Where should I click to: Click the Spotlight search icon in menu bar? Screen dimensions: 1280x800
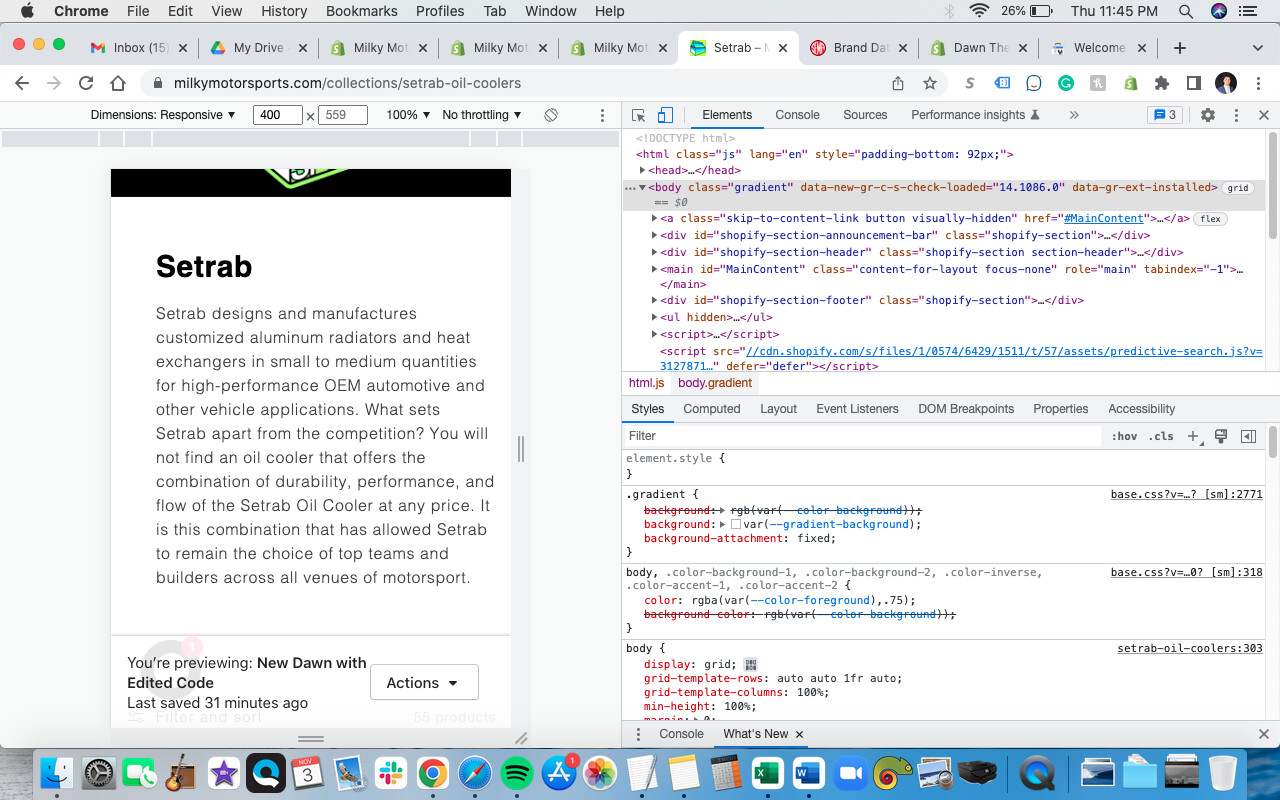[x=1186, y=11]
